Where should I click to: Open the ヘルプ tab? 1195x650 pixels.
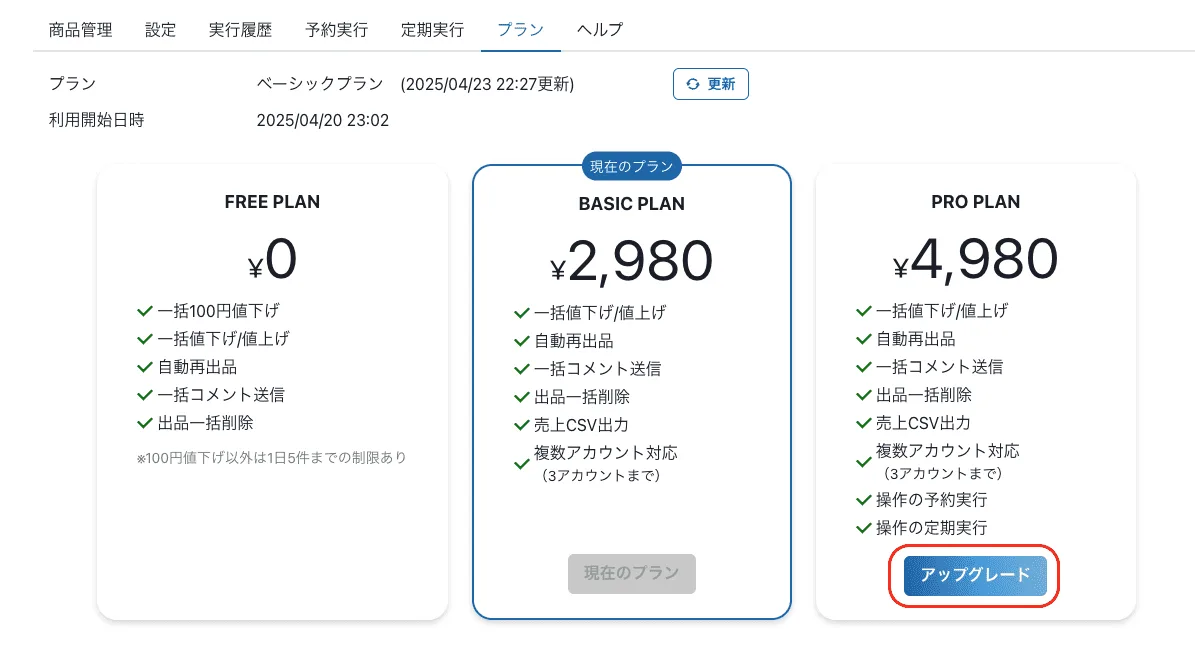[x=600, y=30]
